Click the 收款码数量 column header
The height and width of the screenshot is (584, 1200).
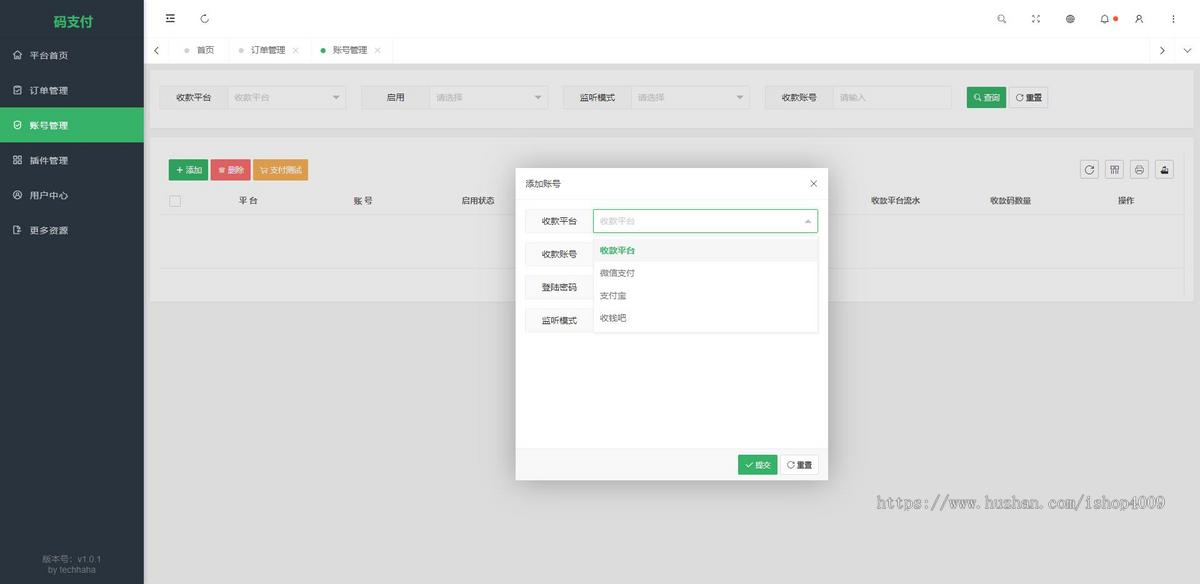click(1010, 201)
